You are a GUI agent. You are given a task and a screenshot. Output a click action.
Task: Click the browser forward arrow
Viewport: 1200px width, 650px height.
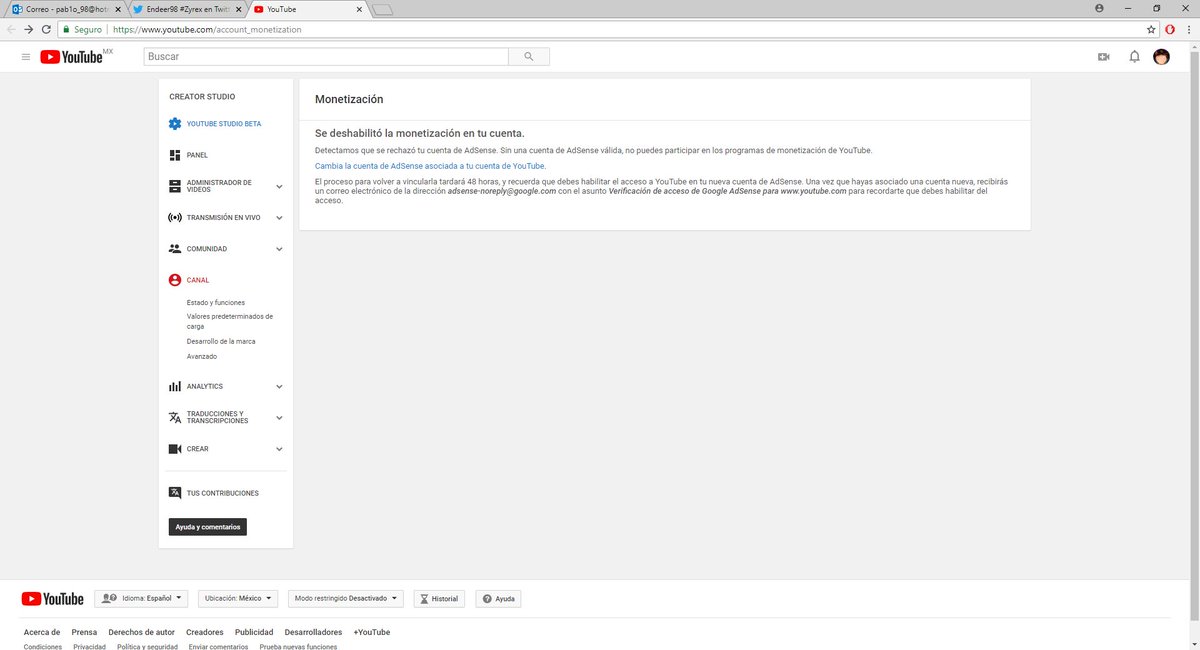coord(28,29)
